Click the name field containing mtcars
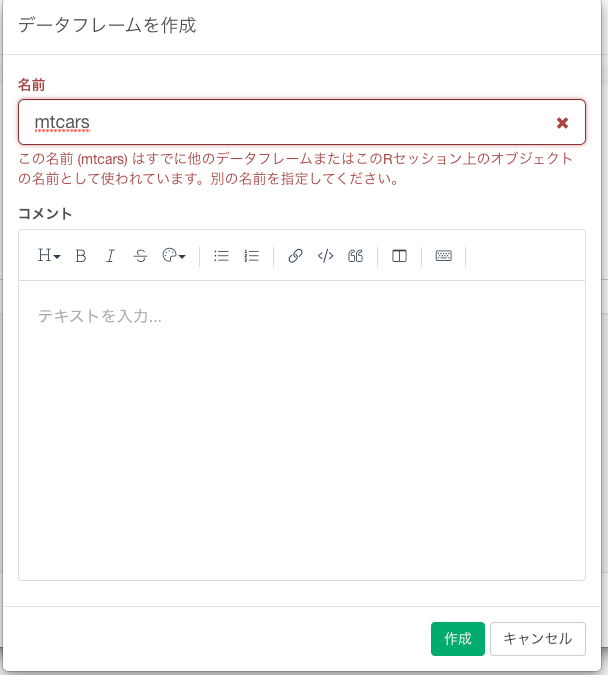 click(x=280, y=122)
